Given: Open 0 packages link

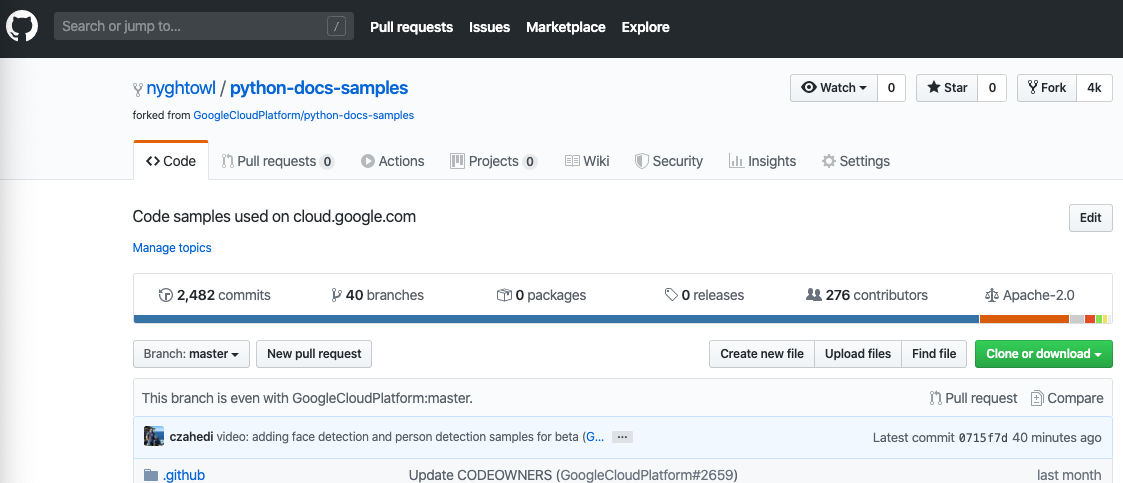Looking at the screenshot, I should pyautogui.click(x=541, y=295).
